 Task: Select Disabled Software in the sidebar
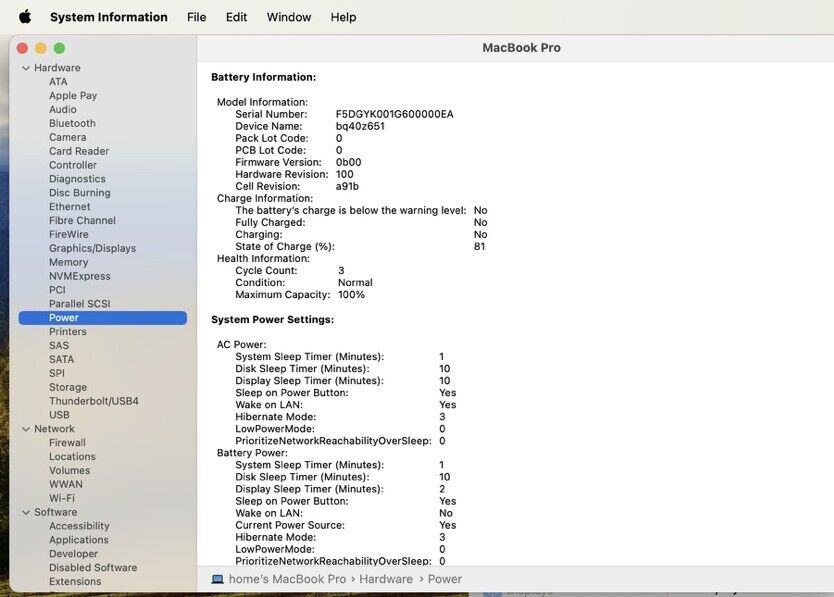tap(93, 568)
